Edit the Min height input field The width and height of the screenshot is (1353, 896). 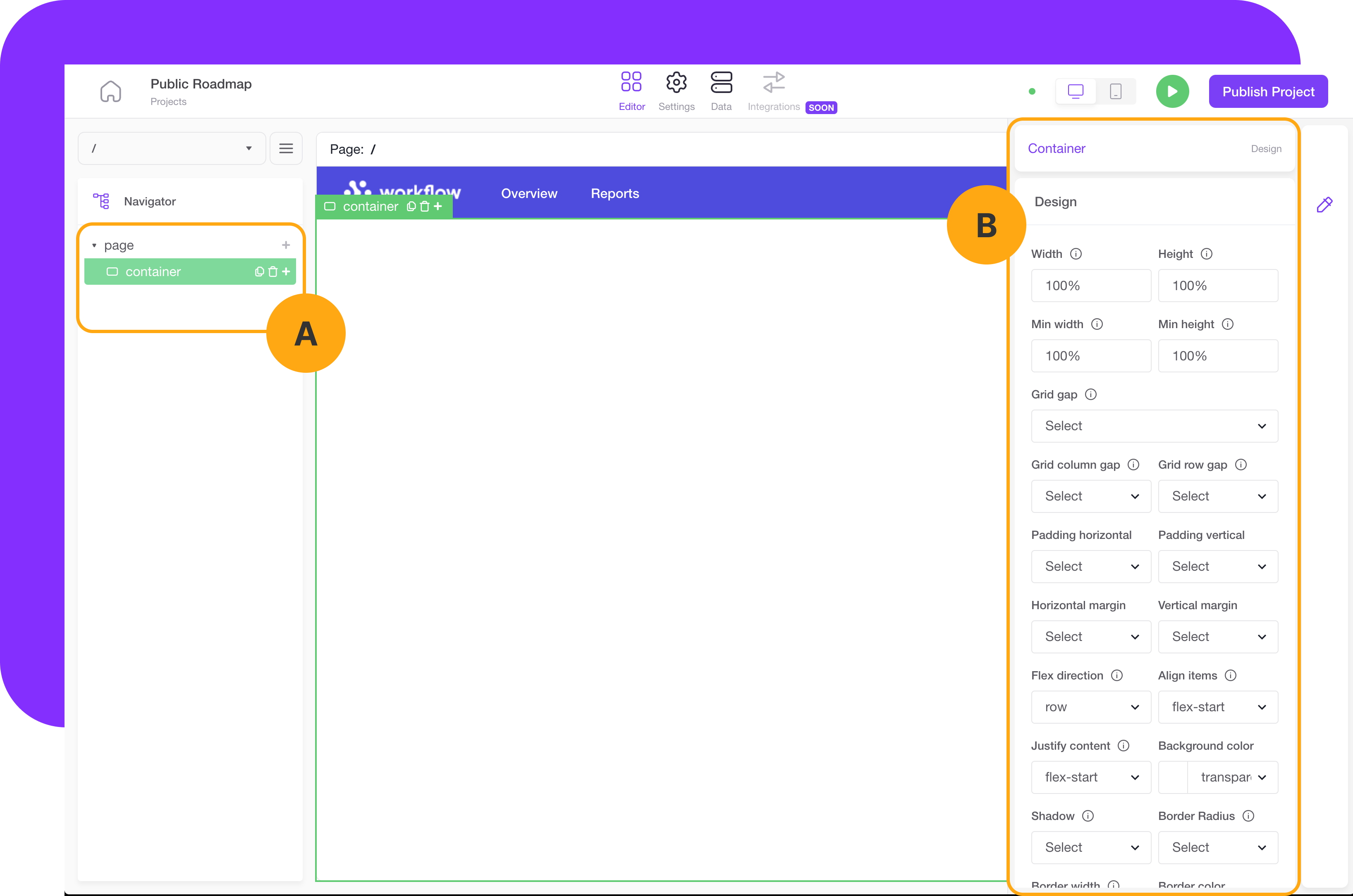pos(1217,356)
